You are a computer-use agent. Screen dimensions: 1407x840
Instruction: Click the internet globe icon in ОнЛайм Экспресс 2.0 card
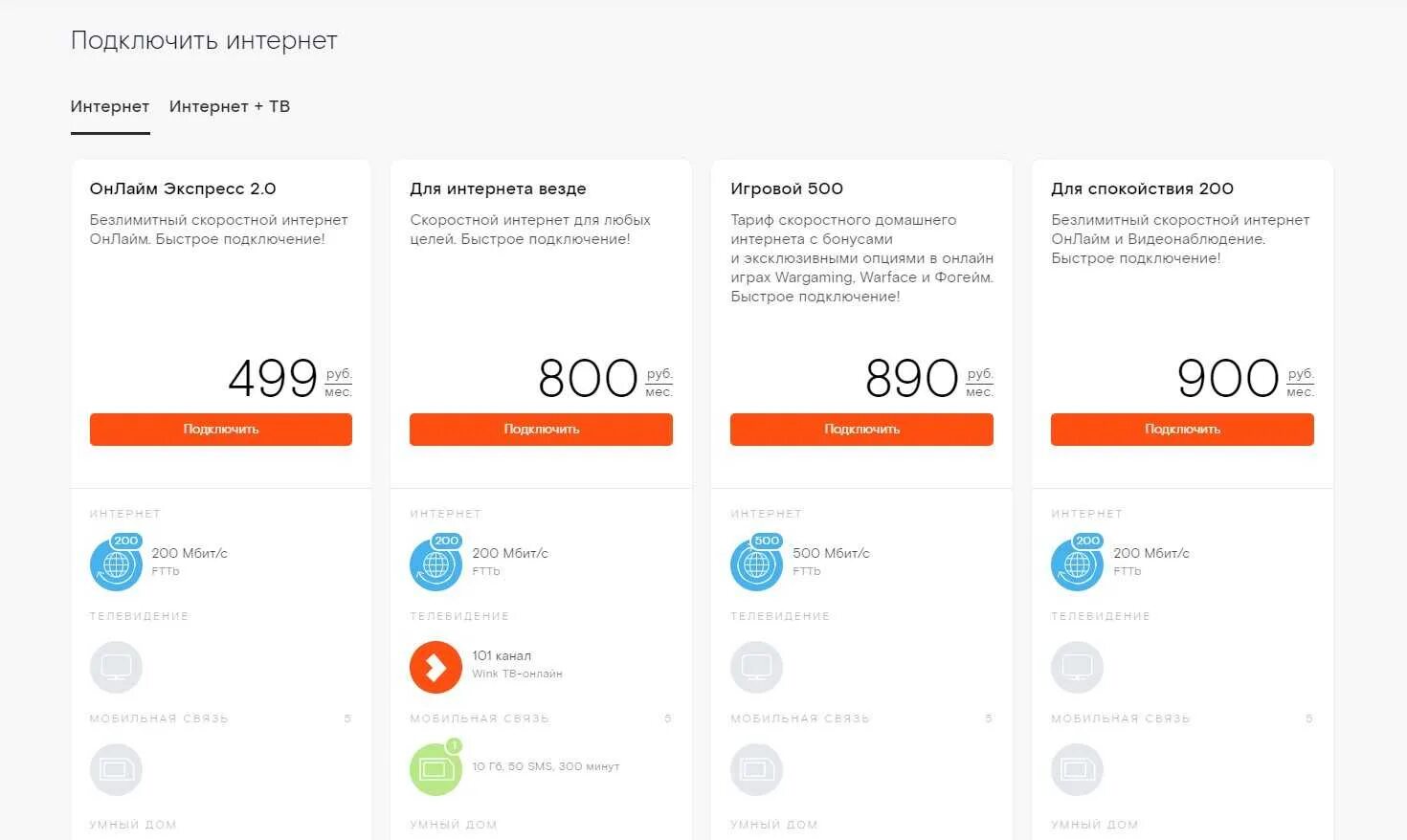pyautogui.click(x=116, y=564)
